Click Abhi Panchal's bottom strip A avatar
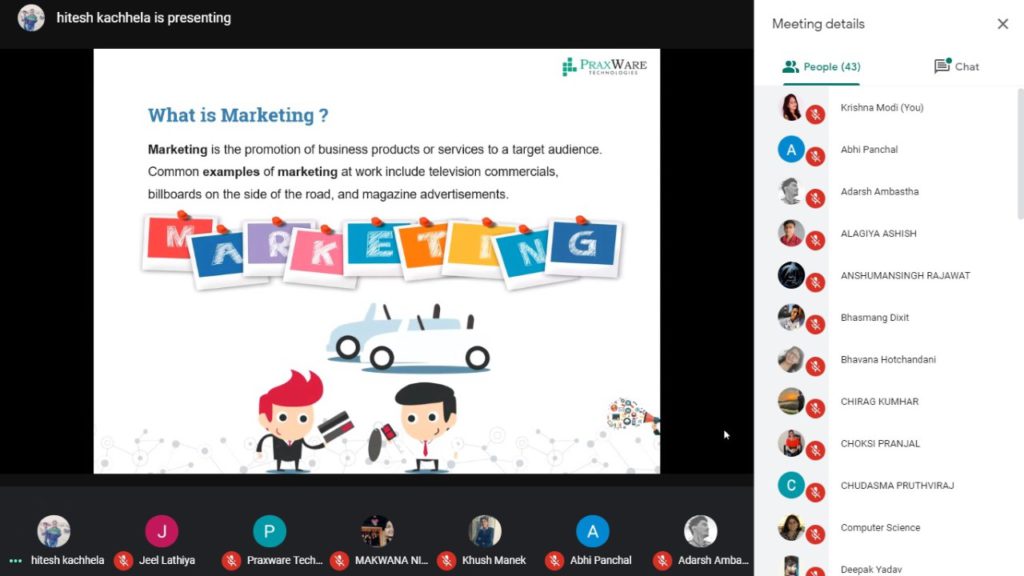Image resolution: width=1024 pixels, height=576 pixels. pyautogui.click(x=592, y=531)
